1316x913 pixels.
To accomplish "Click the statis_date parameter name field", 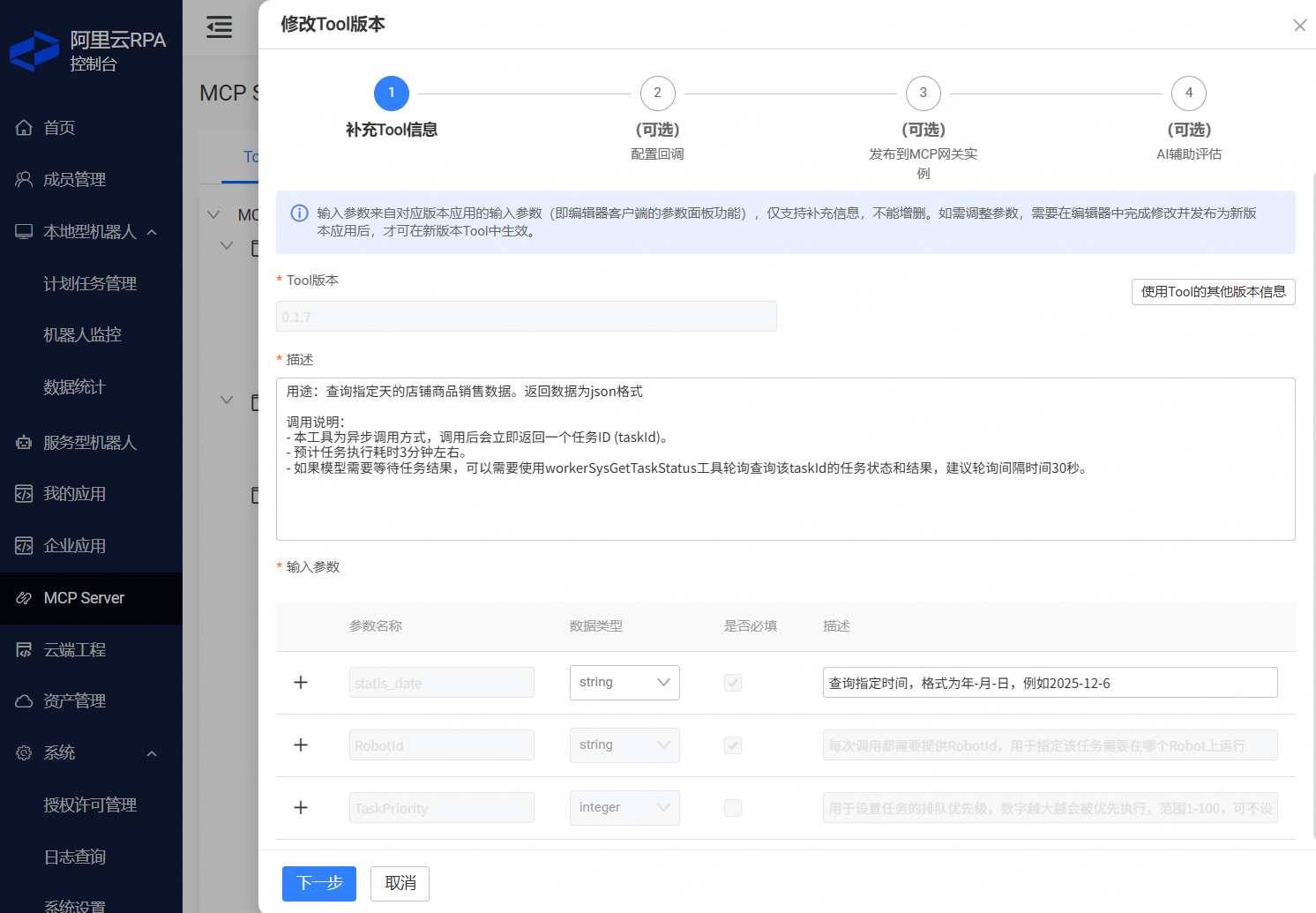I will coord(442,683).
